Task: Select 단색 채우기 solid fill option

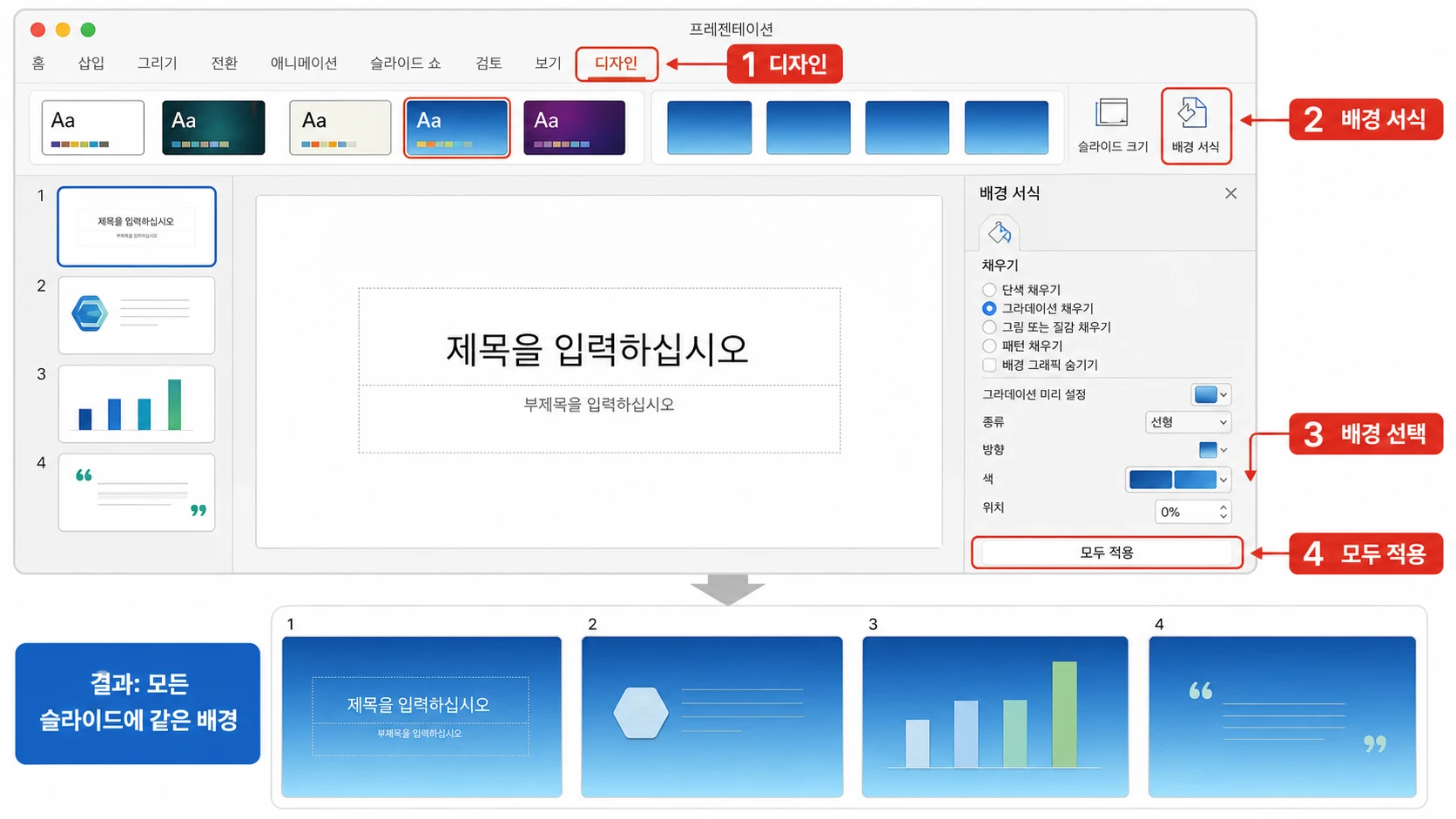Action: (989, 290)
